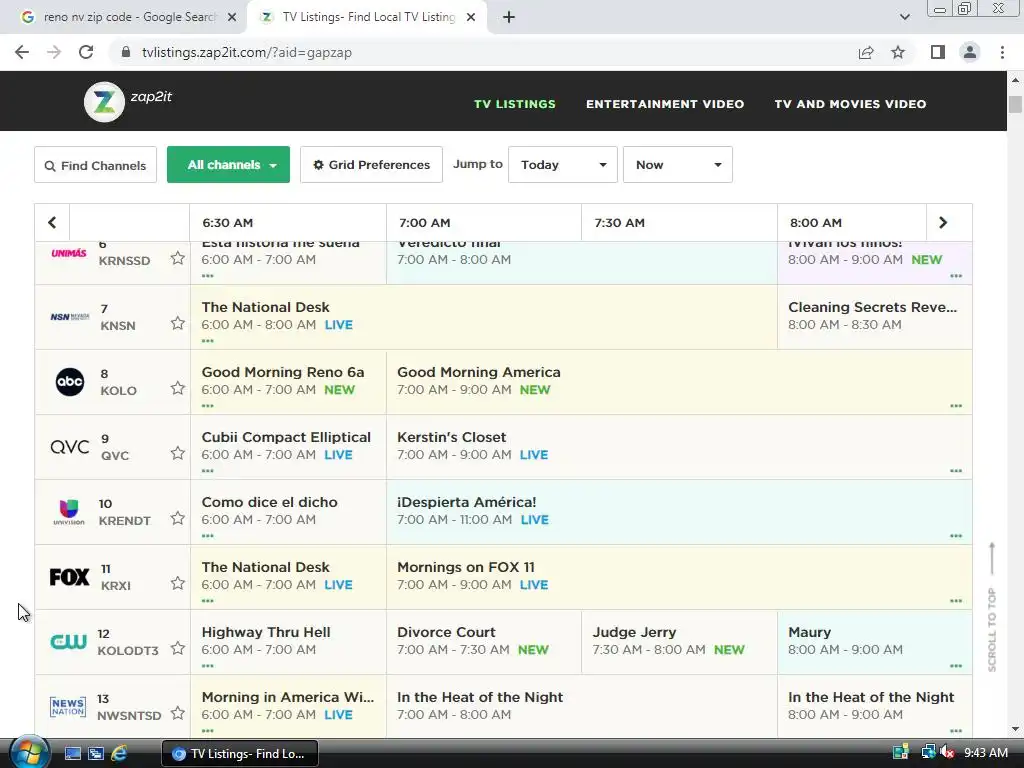Click the QVC channel logo
The height and width of the screenshot is (768, 1024).
pos(70,447)
